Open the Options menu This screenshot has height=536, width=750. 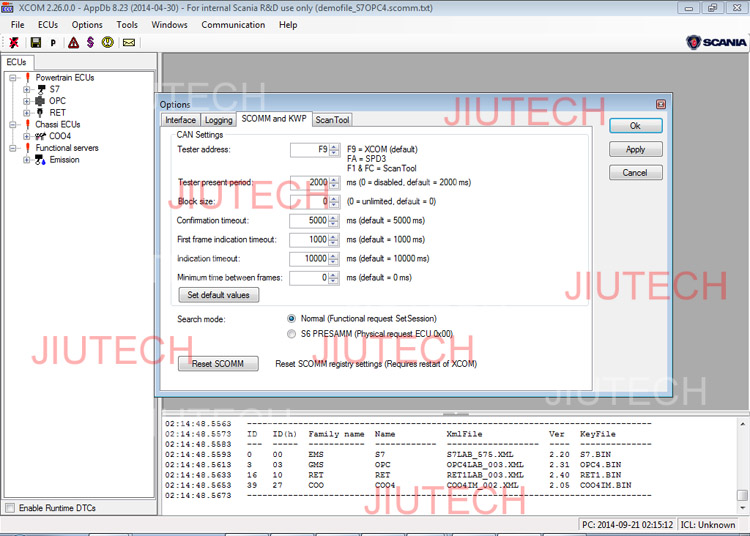tap(87, 25)
